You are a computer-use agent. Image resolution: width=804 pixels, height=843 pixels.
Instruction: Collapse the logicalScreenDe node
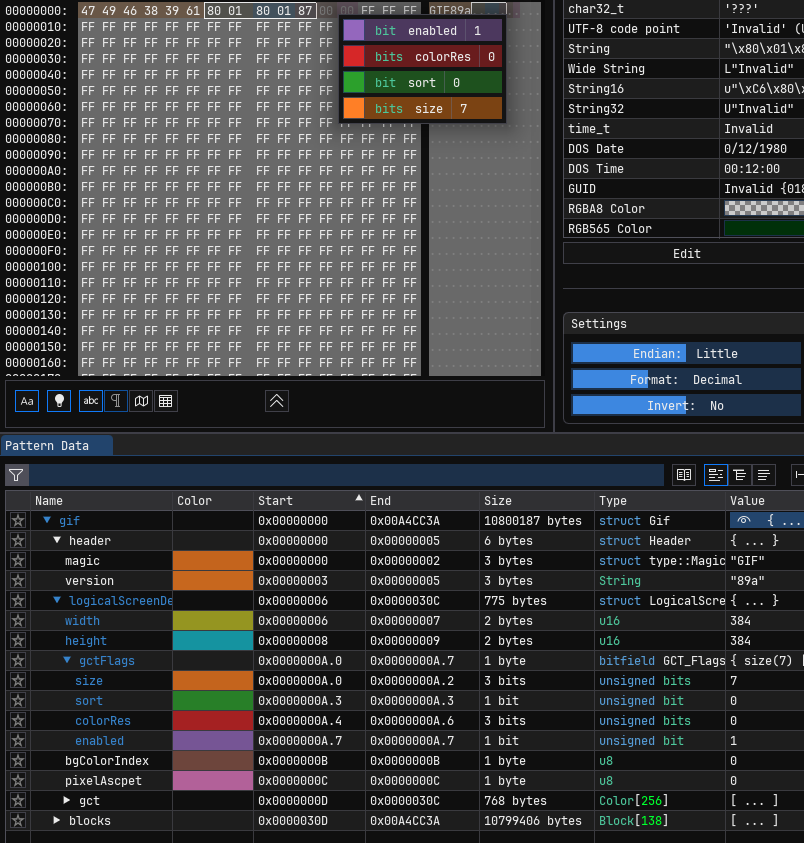click(x=56, y=600)
